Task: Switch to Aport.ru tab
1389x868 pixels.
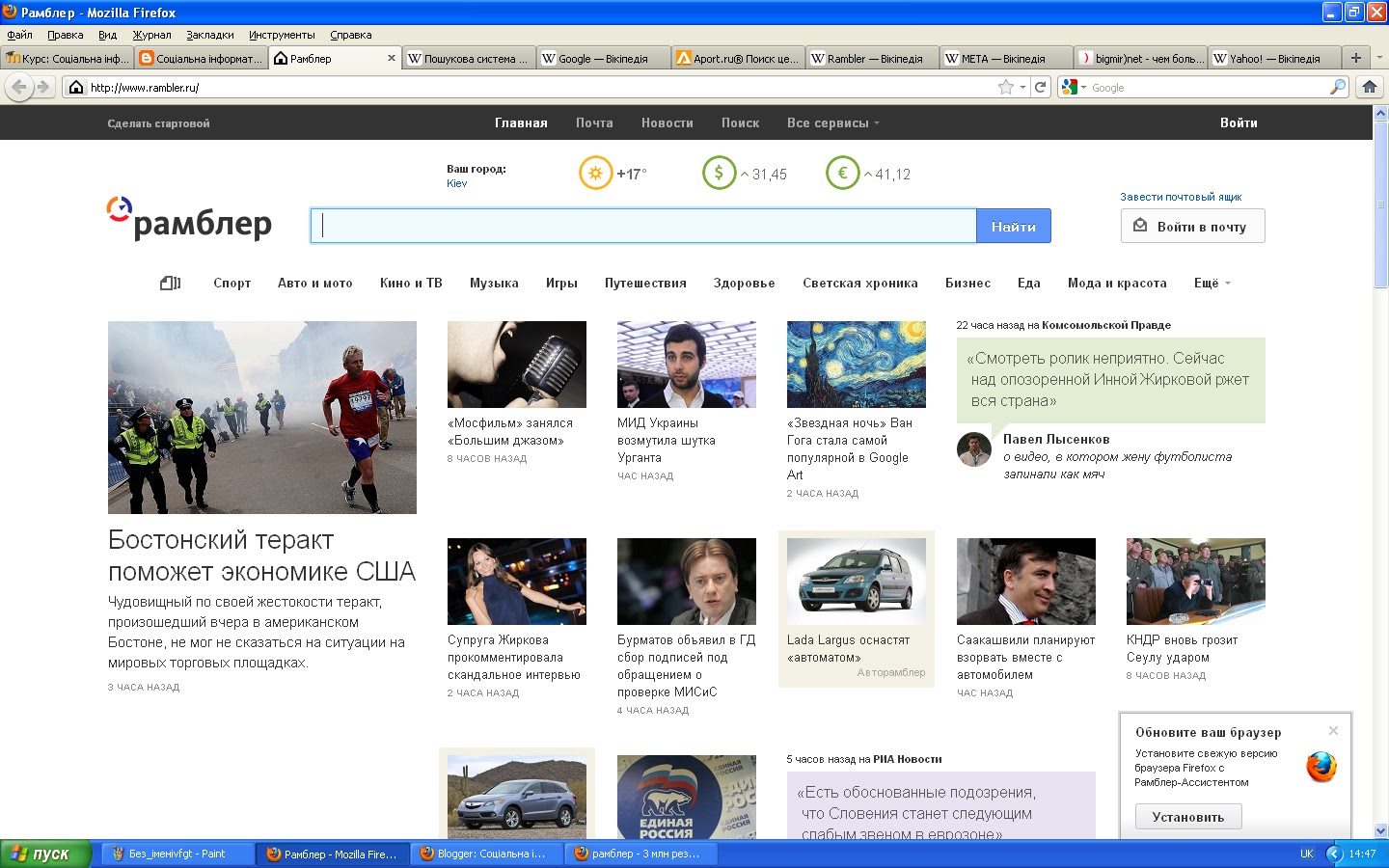Action: 737,58
